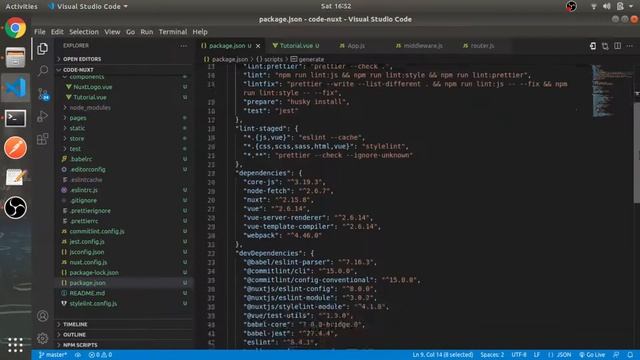640x360 pixels.
Task: Show Applications grid in dock
Action: [x=16, y=345]
